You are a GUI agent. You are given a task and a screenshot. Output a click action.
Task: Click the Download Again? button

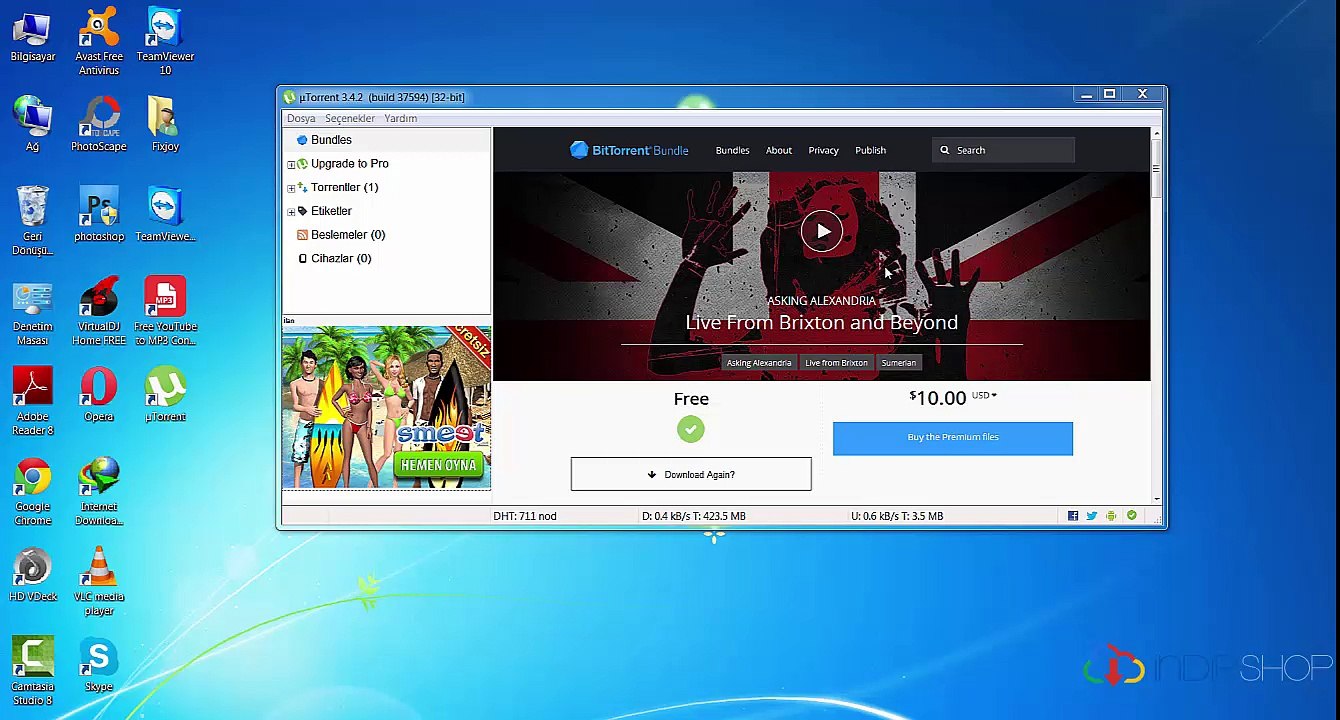click(691, 474)
